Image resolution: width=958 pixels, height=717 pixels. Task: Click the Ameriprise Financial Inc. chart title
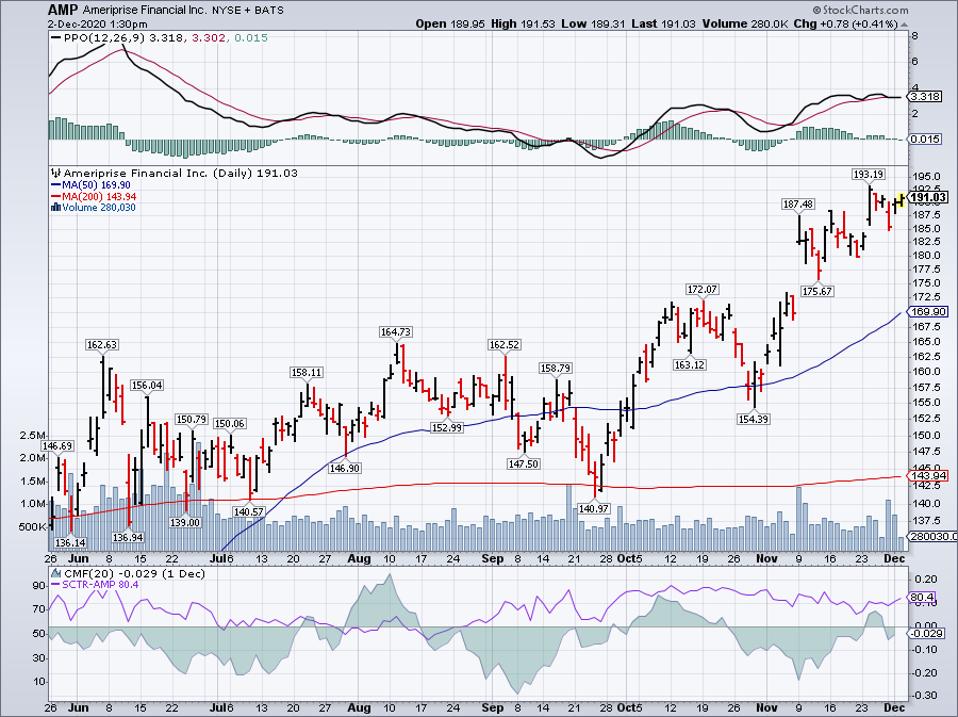coord(145,10)
